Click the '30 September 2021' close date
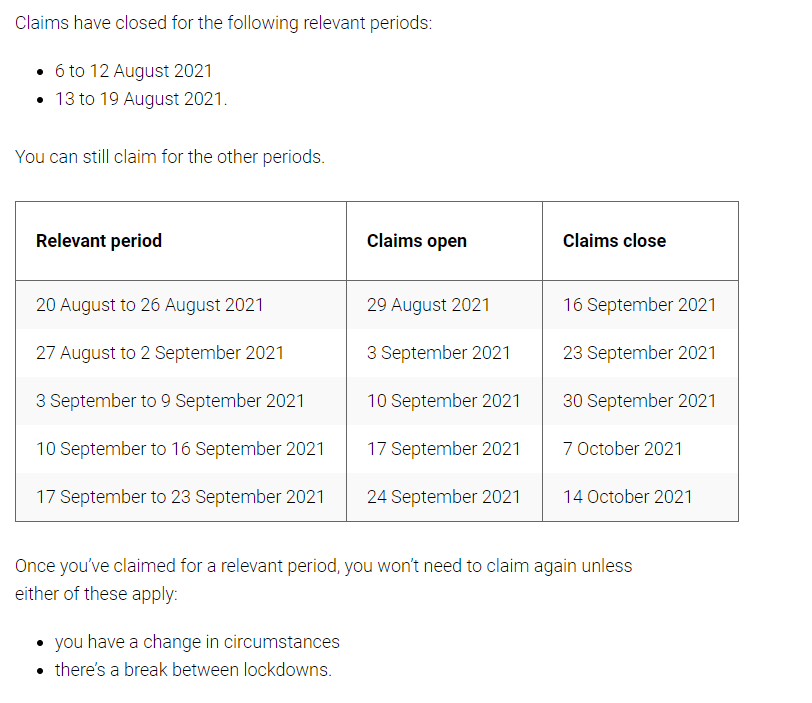 coord(640,401)
